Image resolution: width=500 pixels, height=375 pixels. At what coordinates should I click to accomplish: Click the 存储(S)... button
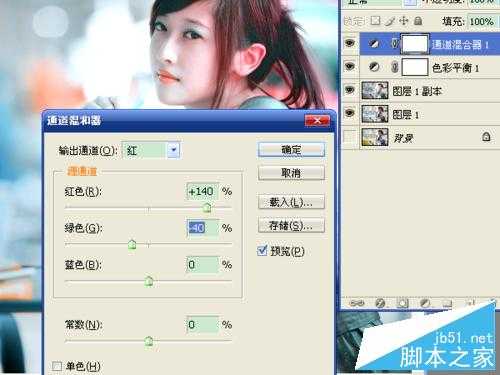click(291, 226)
